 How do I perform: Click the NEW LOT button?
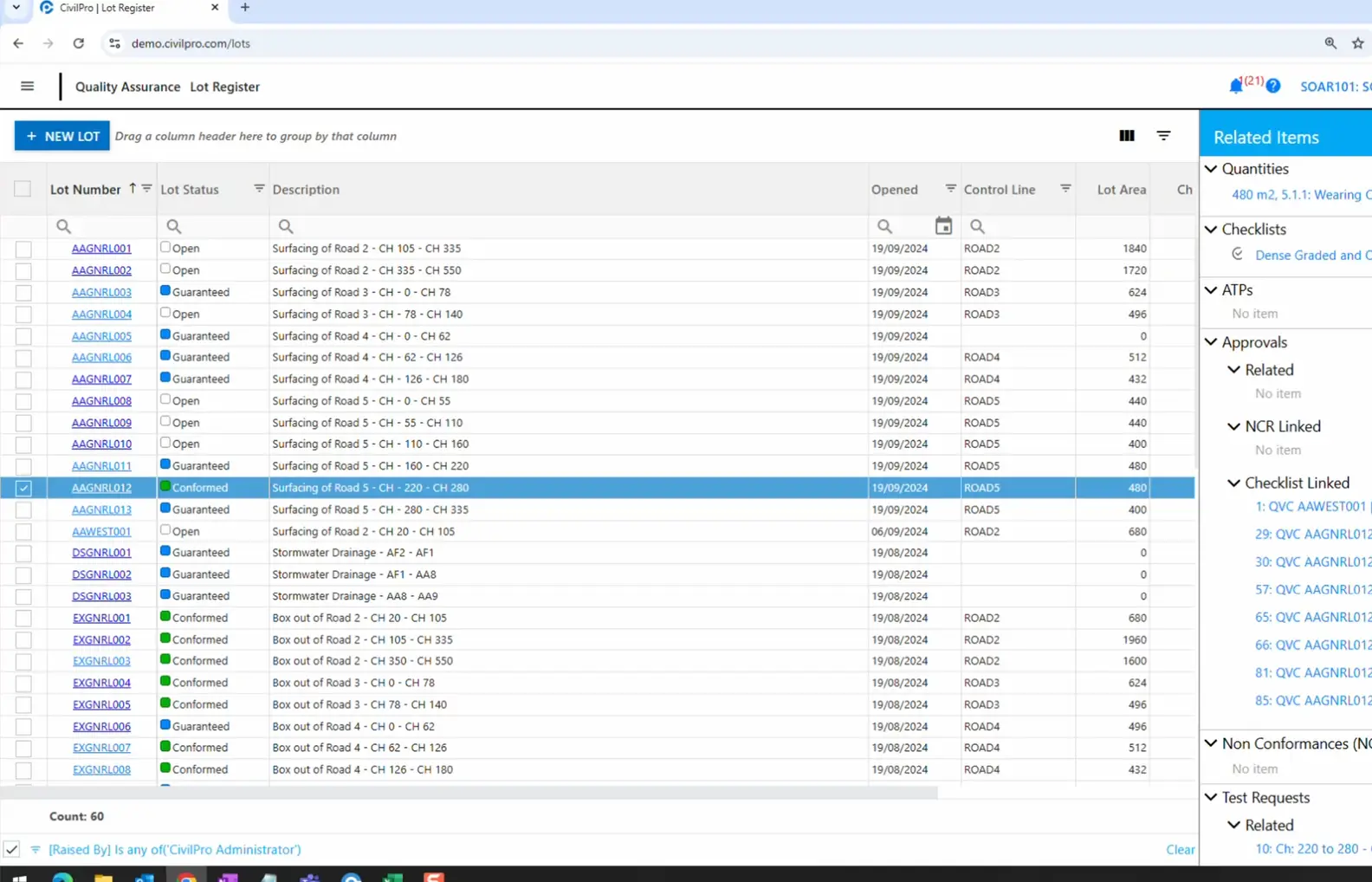62,136
